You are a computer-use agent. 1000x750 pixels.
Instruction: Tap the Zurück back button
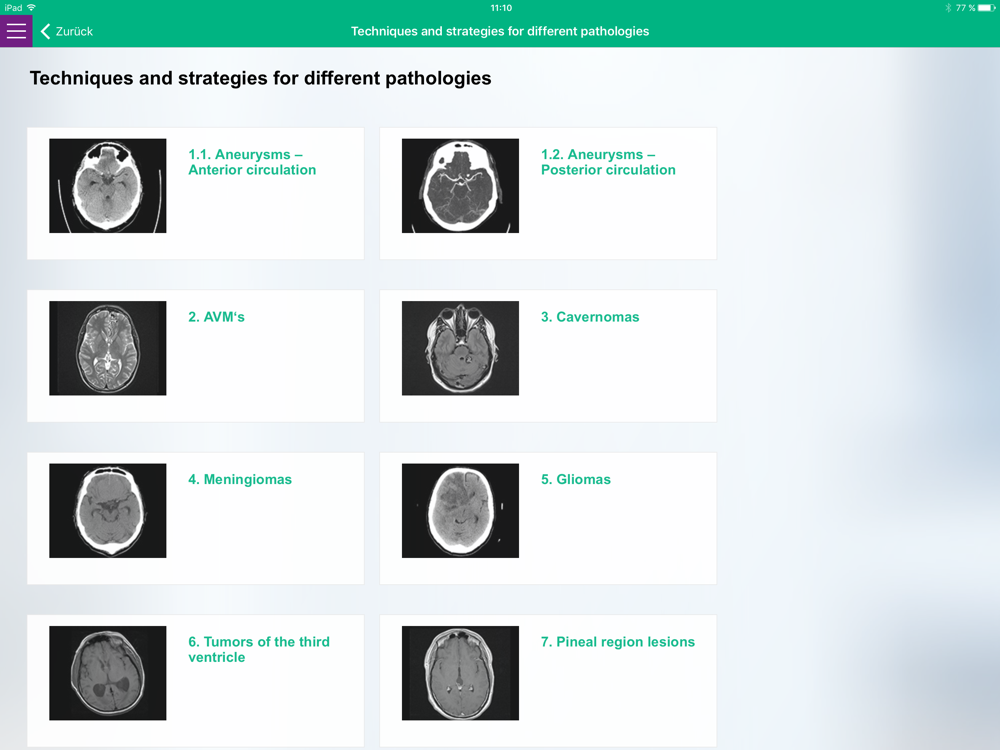point(67,31)
